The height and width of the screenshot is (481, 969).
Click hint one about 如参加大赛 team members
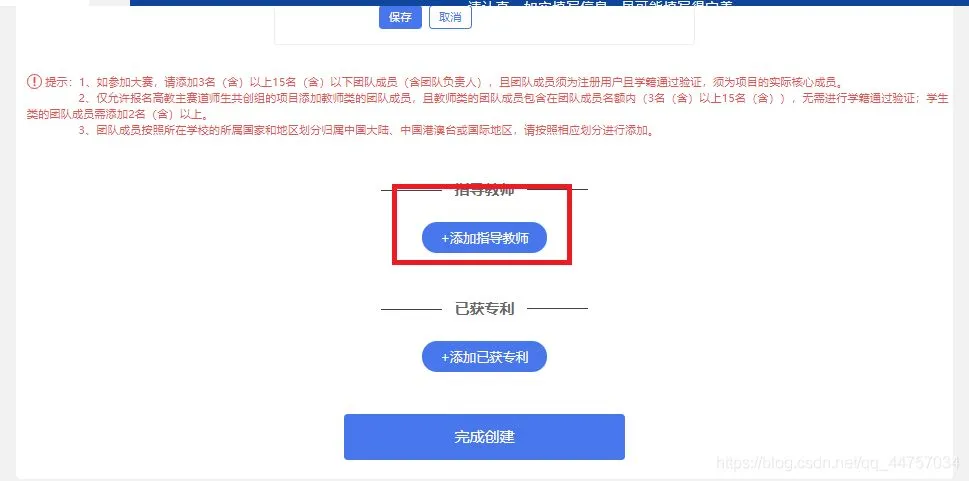460,82
